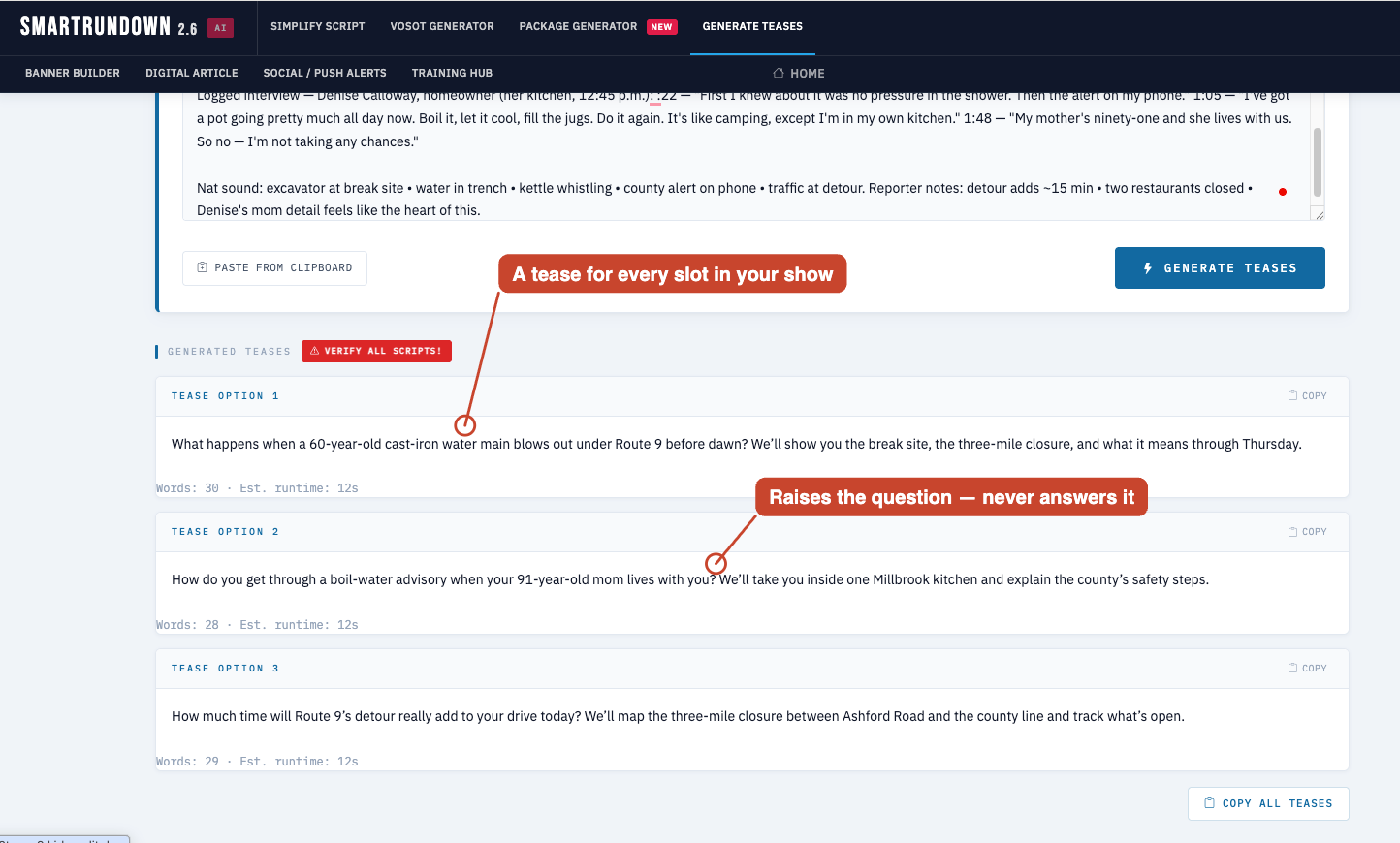1400x843 pixels.
Task: Click 'Words: 30 · Est. runtime: 12s' line
Action: point(257,488)
